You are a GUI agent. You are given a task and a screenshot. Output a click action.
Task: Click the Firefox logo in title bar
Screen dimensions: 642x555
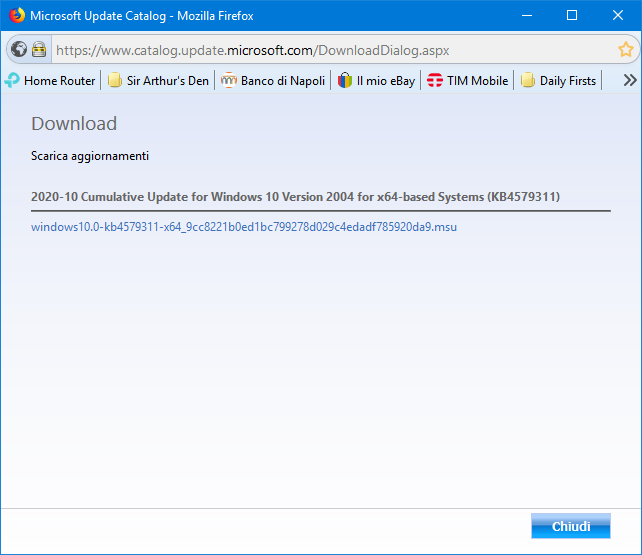click(17, 16)
